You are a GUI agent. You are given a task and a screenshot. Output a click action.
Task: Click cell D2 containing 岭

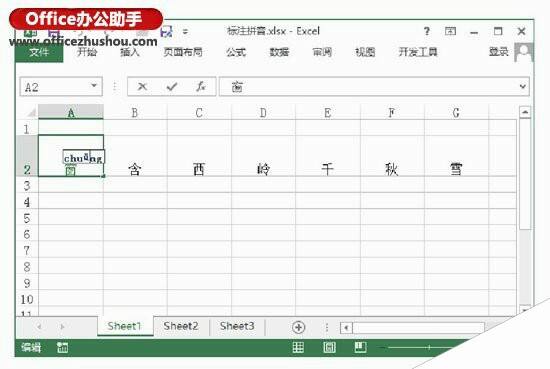point(263,156)
